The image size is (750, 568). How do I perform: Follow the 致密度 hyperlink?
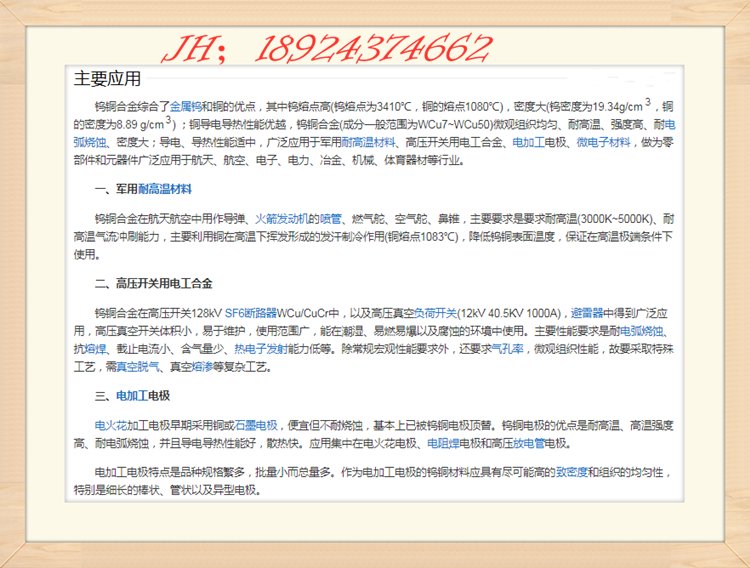click(574, 472)
